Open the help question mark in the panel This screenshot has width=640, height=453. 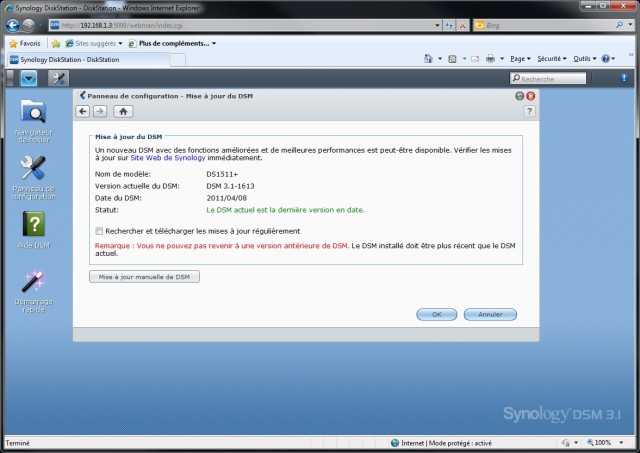[529, 111]
